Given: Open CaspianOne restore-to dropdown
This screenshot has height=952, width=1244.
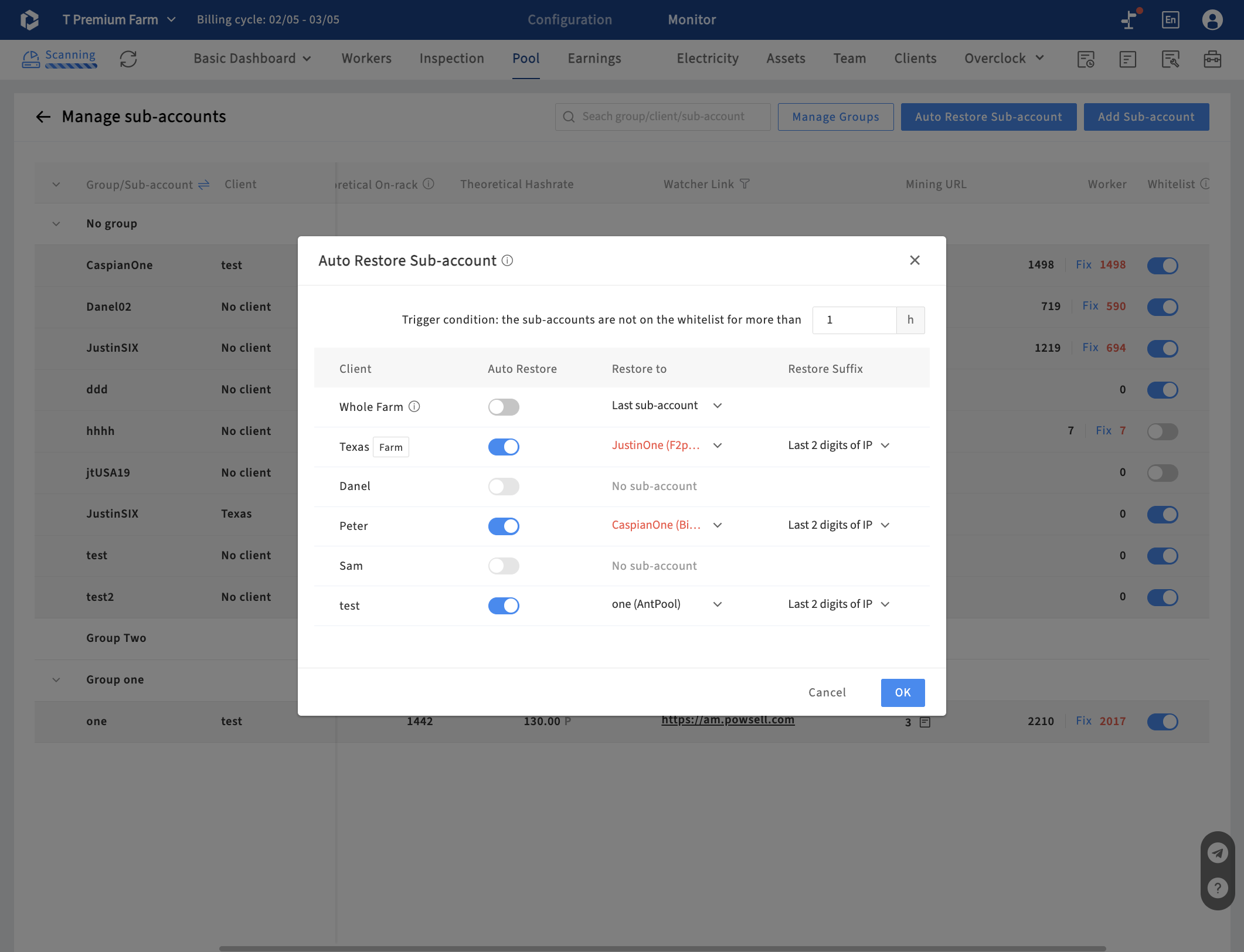Looking at the screenshot, I should [667, 525].
